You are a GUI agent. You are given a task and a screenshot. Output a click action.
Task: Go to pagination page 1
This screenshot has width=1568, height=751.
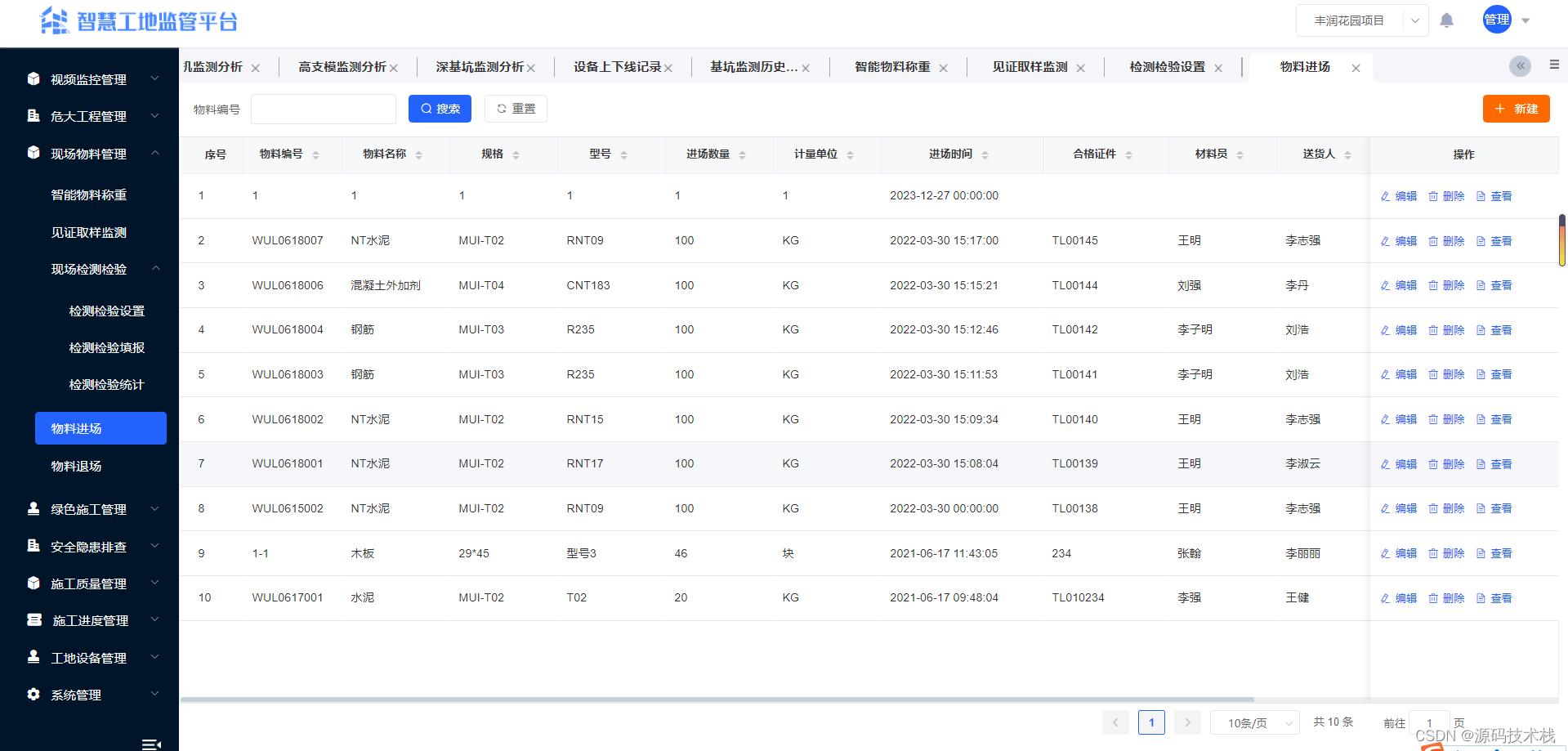(1151, 722)
